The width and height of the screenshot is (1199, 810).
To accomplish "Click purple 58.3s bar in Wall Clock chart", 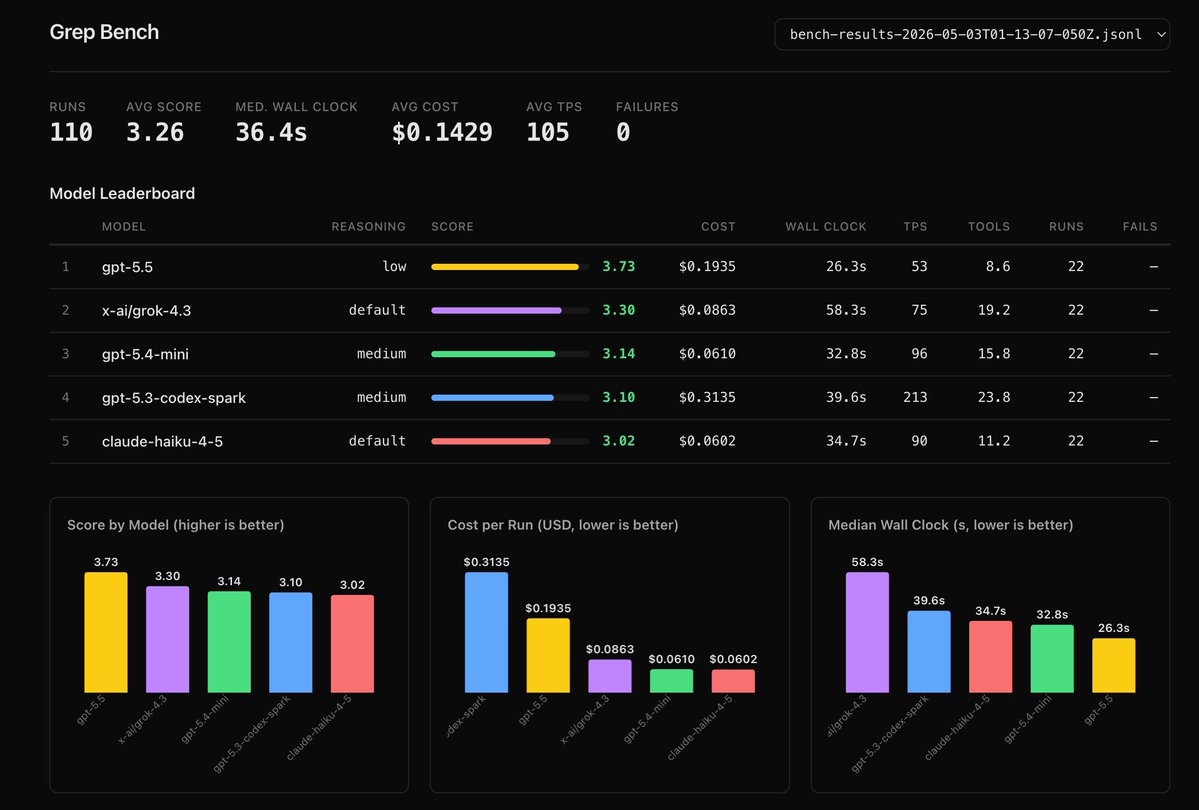I will (867, 633).
